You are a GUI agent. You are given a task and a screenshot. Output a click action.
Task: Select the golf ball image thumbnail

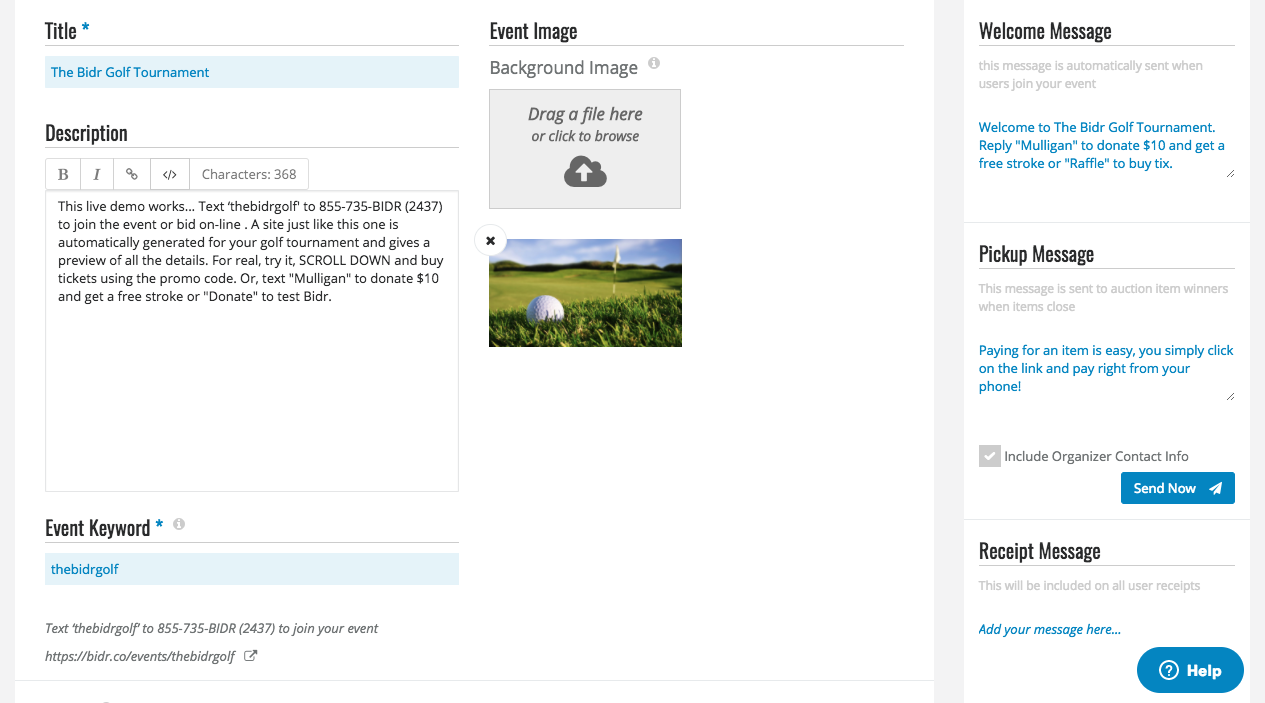pos(584,292)
